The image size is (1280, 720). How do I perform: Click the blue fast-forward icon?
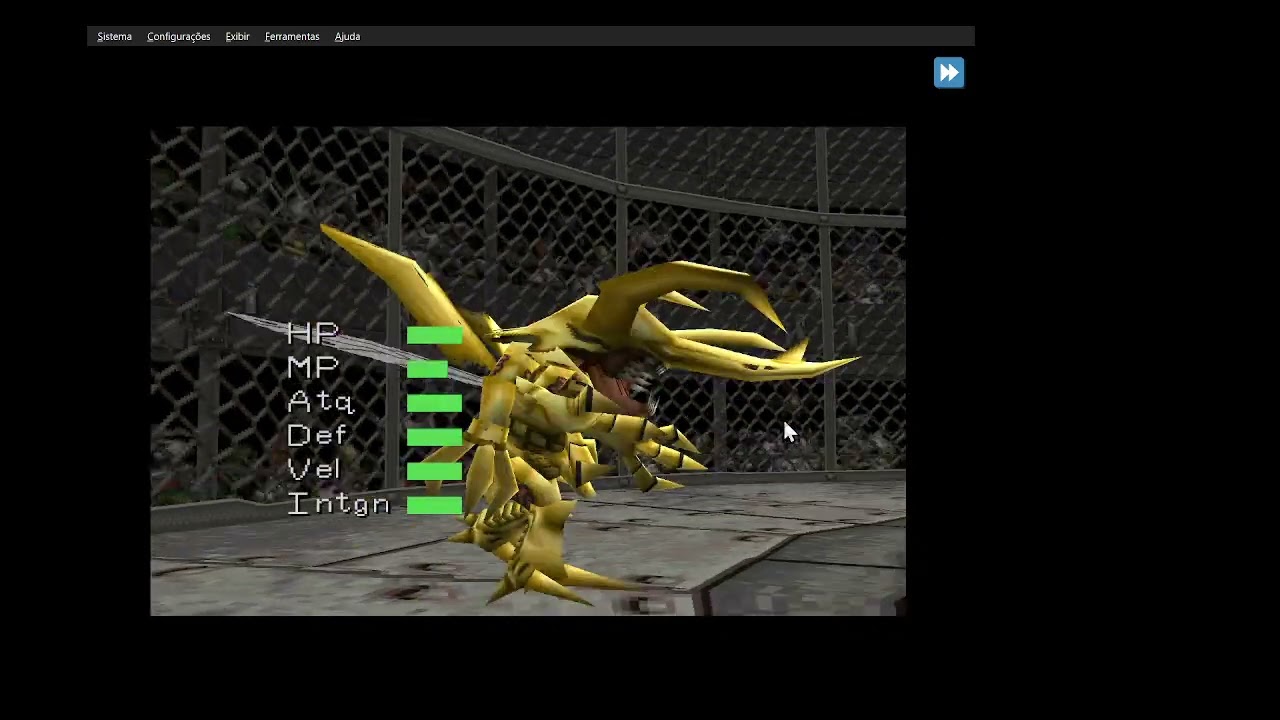pos(949,73)
